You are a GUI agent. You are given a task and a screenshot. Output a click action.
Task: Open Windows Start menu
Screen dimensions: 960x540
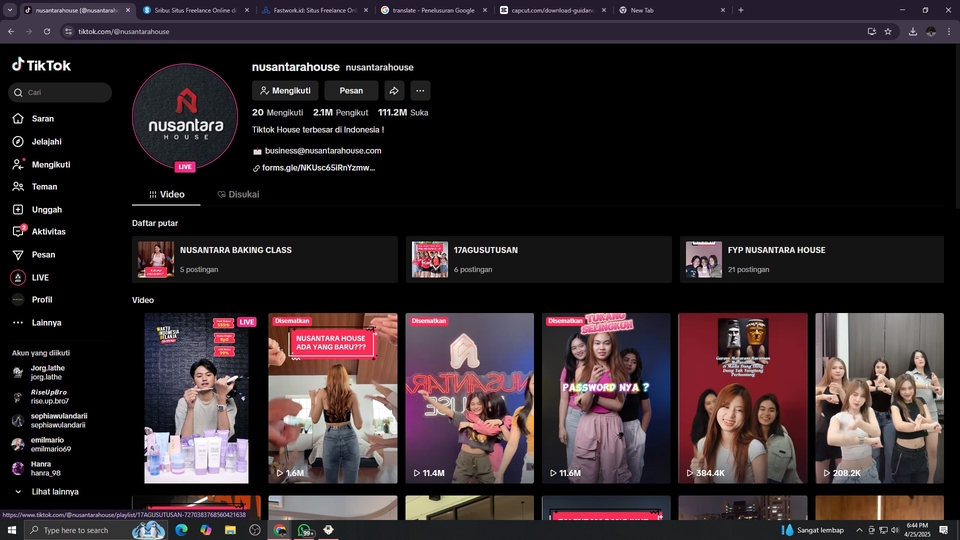pyautogui.click(x=11, y=530)
